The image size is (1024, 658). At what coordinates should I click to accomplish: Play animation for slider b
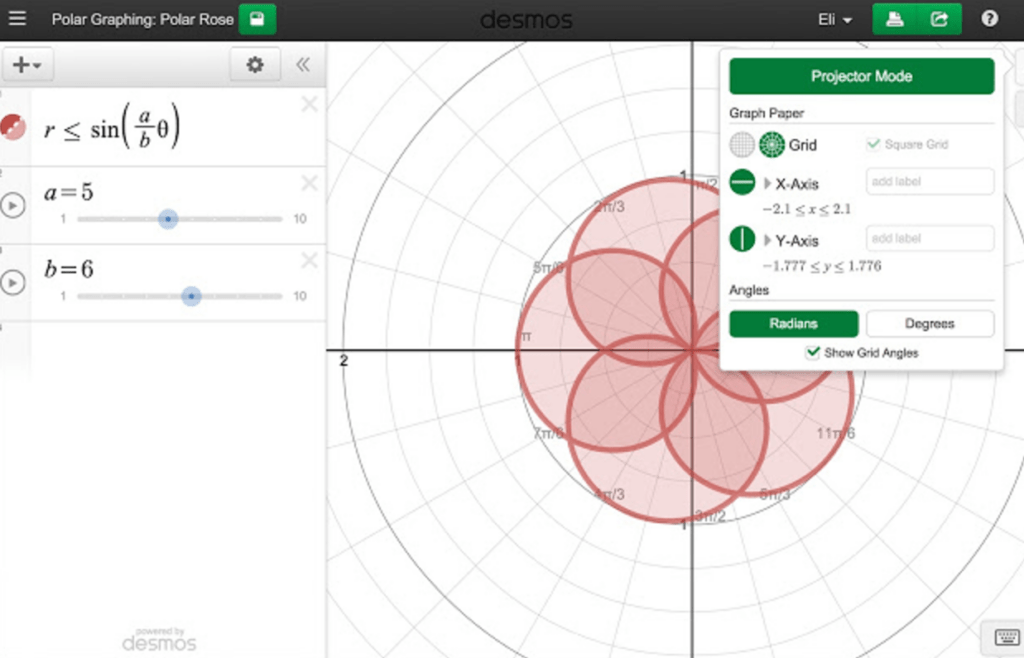12,283
